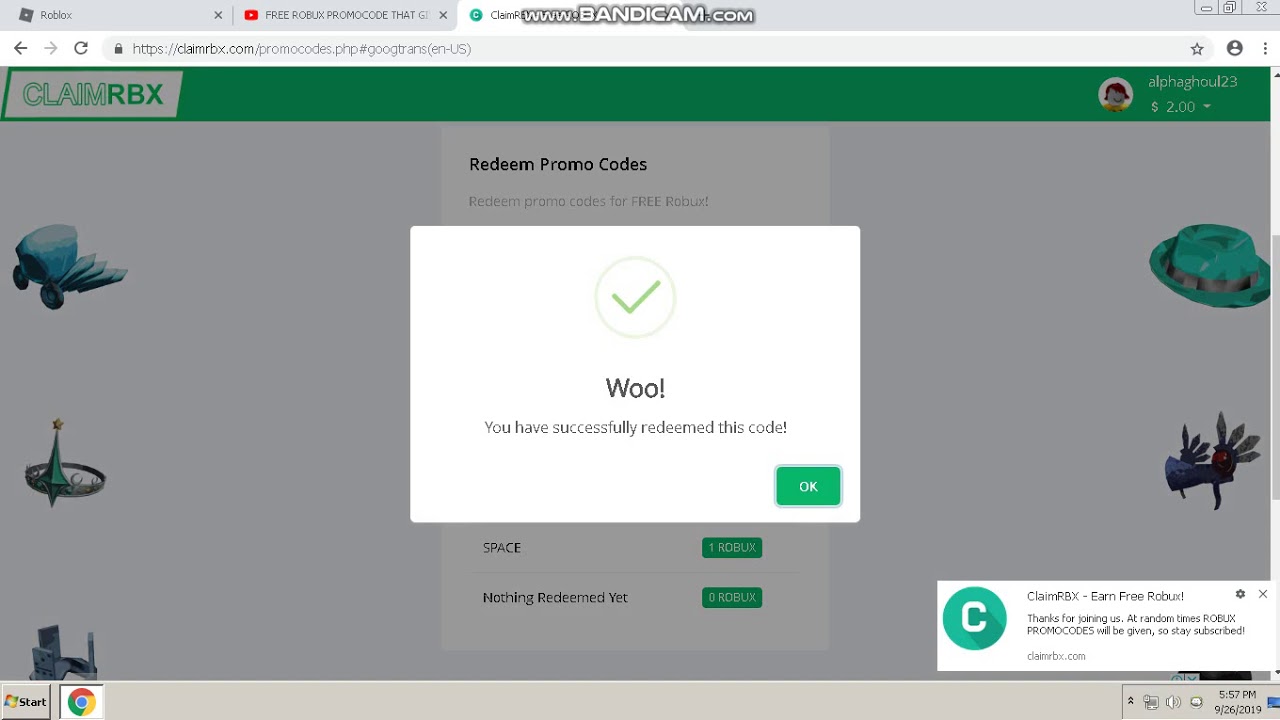Click the browser forward arrow
The width and height of the screenshot is (1280, 720).
50,48
